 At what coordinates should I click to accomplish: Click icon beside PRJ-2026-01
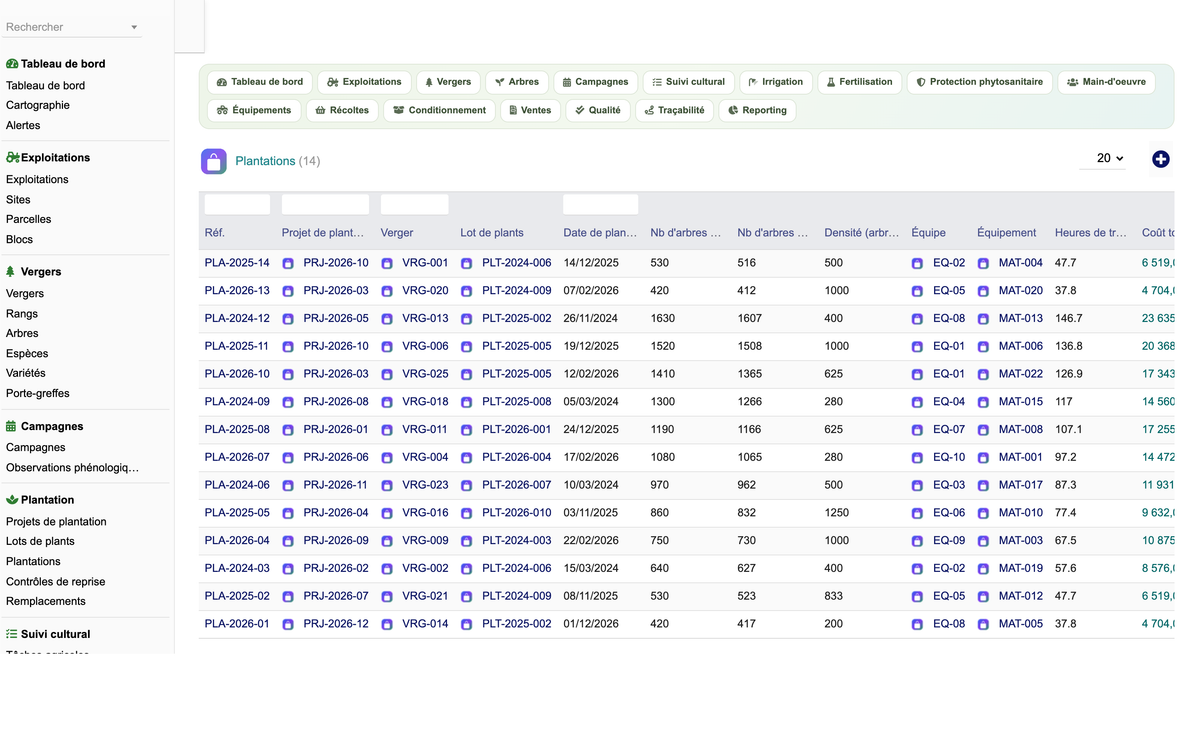coord(288,430)
